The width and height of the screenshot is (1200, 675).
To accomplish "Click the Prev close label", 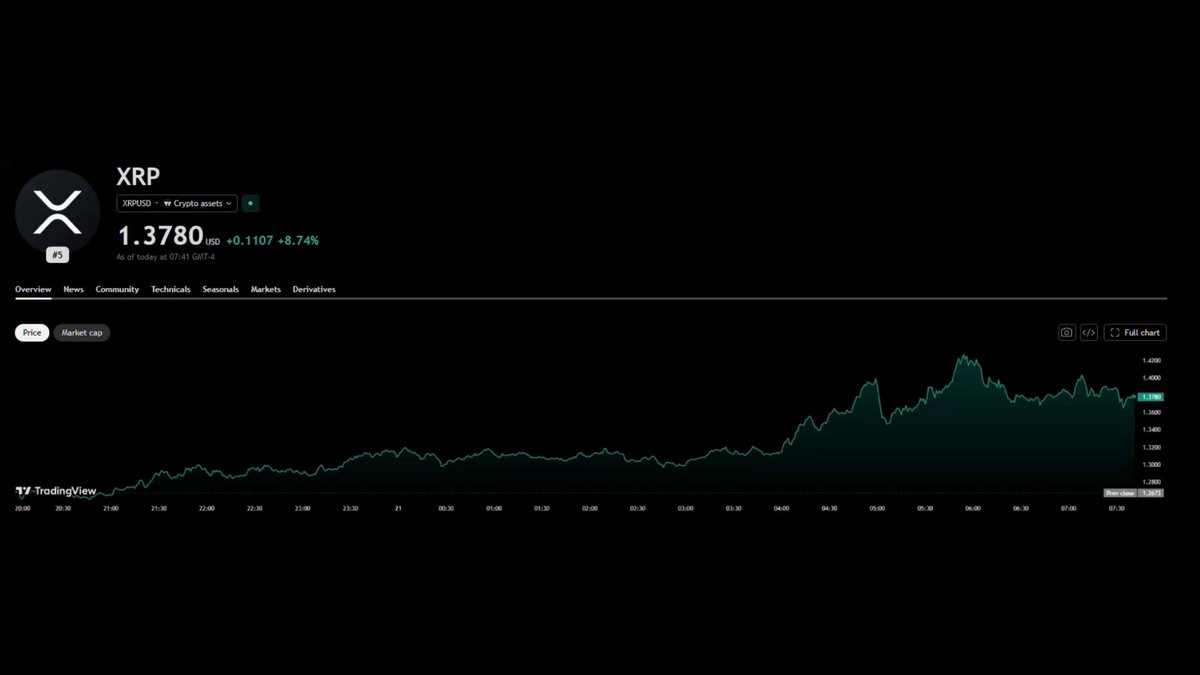I will tap(1120, 493).
